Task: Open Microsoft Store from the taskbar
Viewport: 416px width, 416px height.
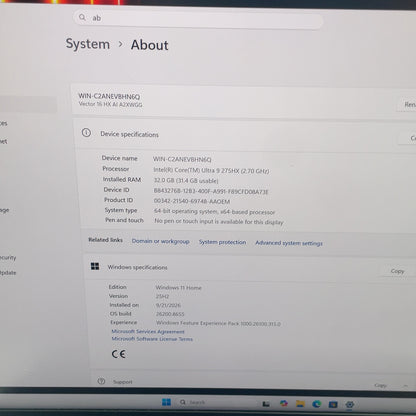Action: 333,404
